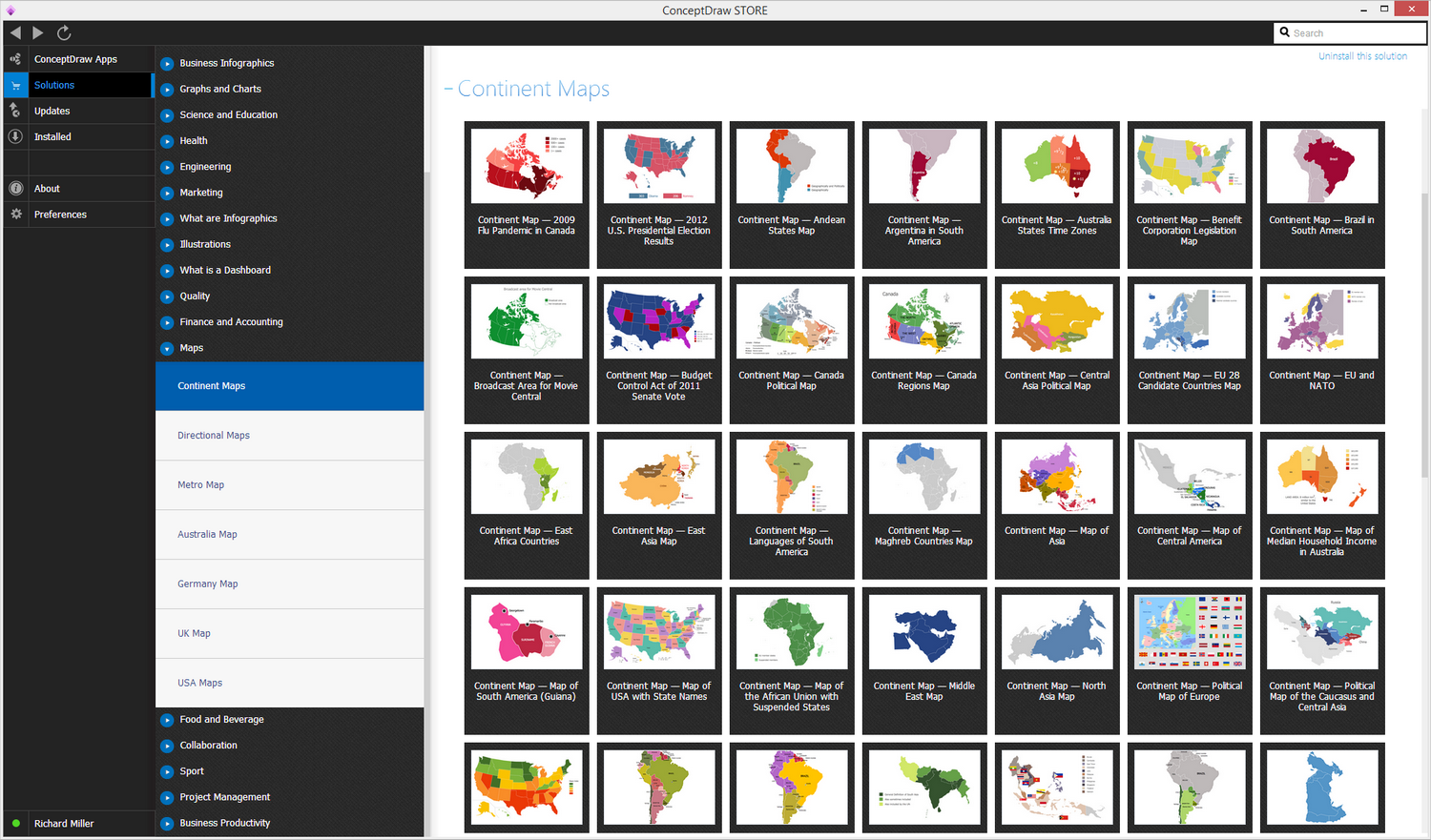
Task: Expand Food and Beverage category arrow
Action: [167, 720]
